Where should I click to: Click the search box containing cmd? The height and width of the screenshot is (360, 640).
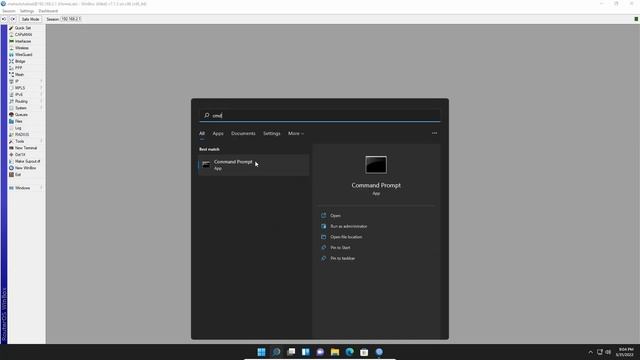coord(320,116)
